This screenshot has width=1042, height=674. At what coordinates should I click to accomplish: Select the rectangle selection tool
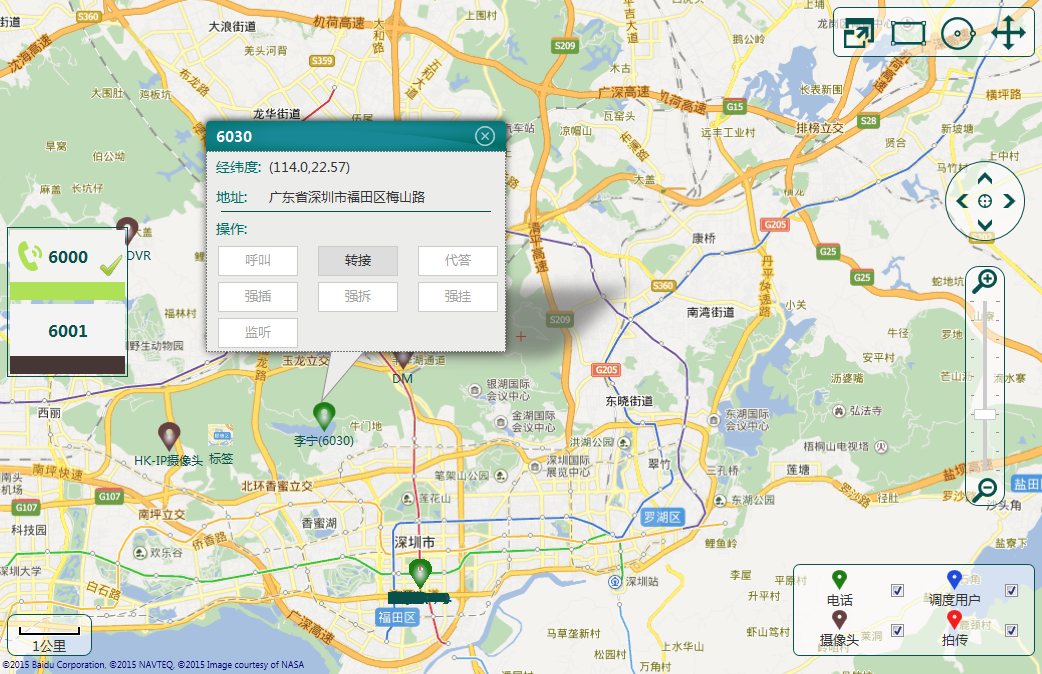click(x=908, y=33)
